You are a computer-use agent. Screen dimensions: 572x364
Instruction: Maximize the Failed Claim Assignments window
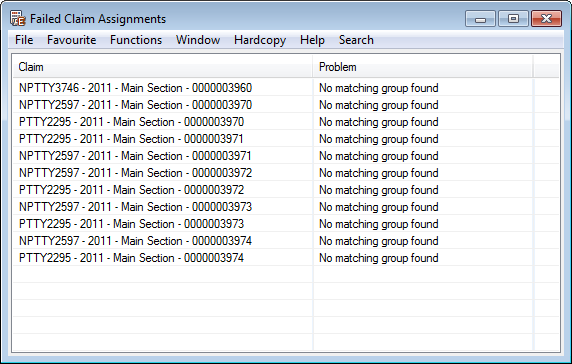pos(513,19)
